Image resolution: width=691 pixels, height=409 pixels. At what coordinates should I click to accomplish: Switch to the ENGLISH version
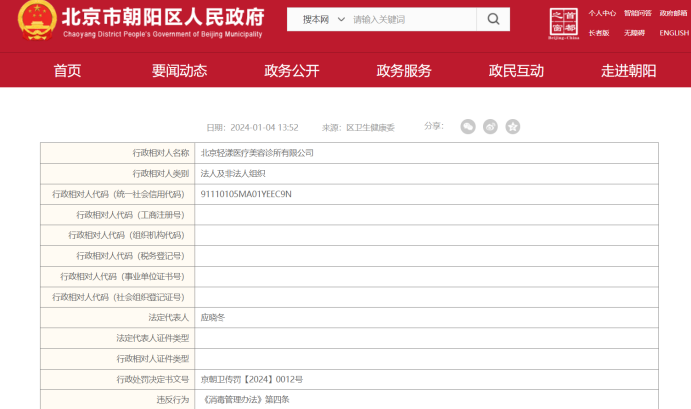point(674,33)
